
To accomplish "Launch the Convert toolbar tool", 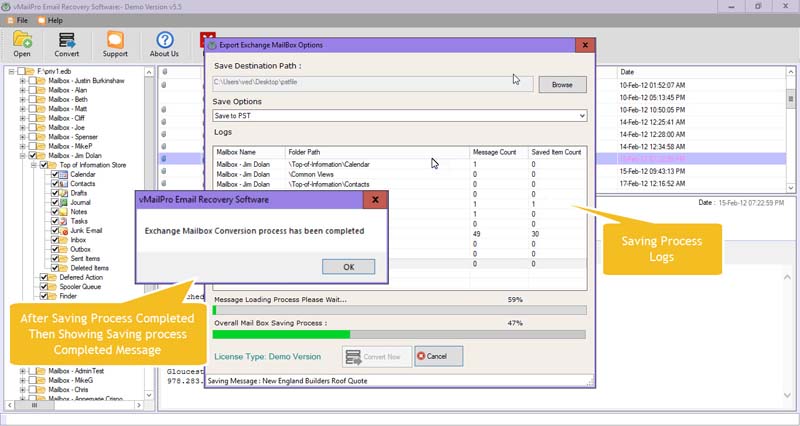I will tap(66, 40).
